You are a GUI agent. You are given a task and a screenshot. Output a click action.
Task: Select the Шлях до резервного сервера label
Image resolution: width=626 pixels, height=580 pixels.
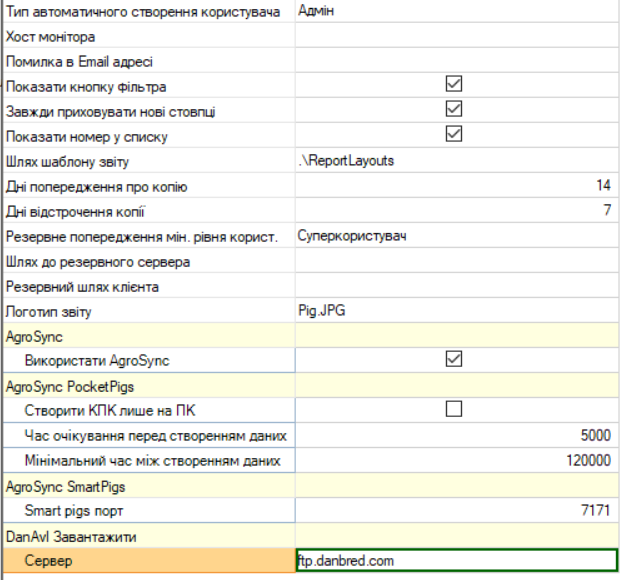pos(98,262)
